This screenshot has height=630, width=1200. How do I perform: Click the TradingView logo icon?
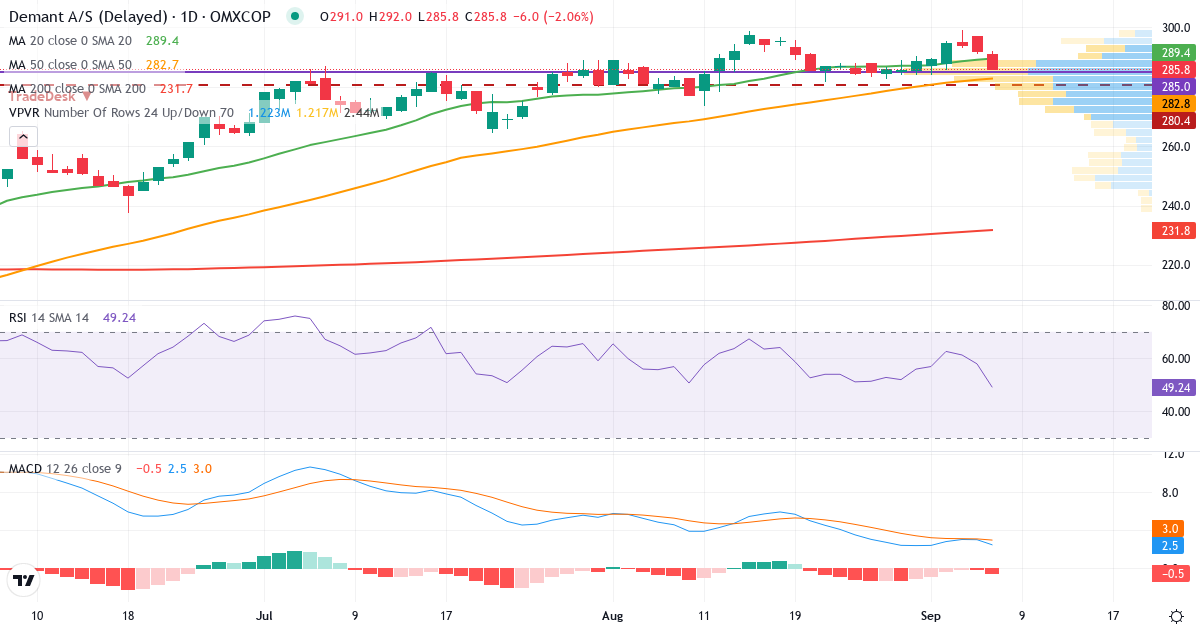23,578
